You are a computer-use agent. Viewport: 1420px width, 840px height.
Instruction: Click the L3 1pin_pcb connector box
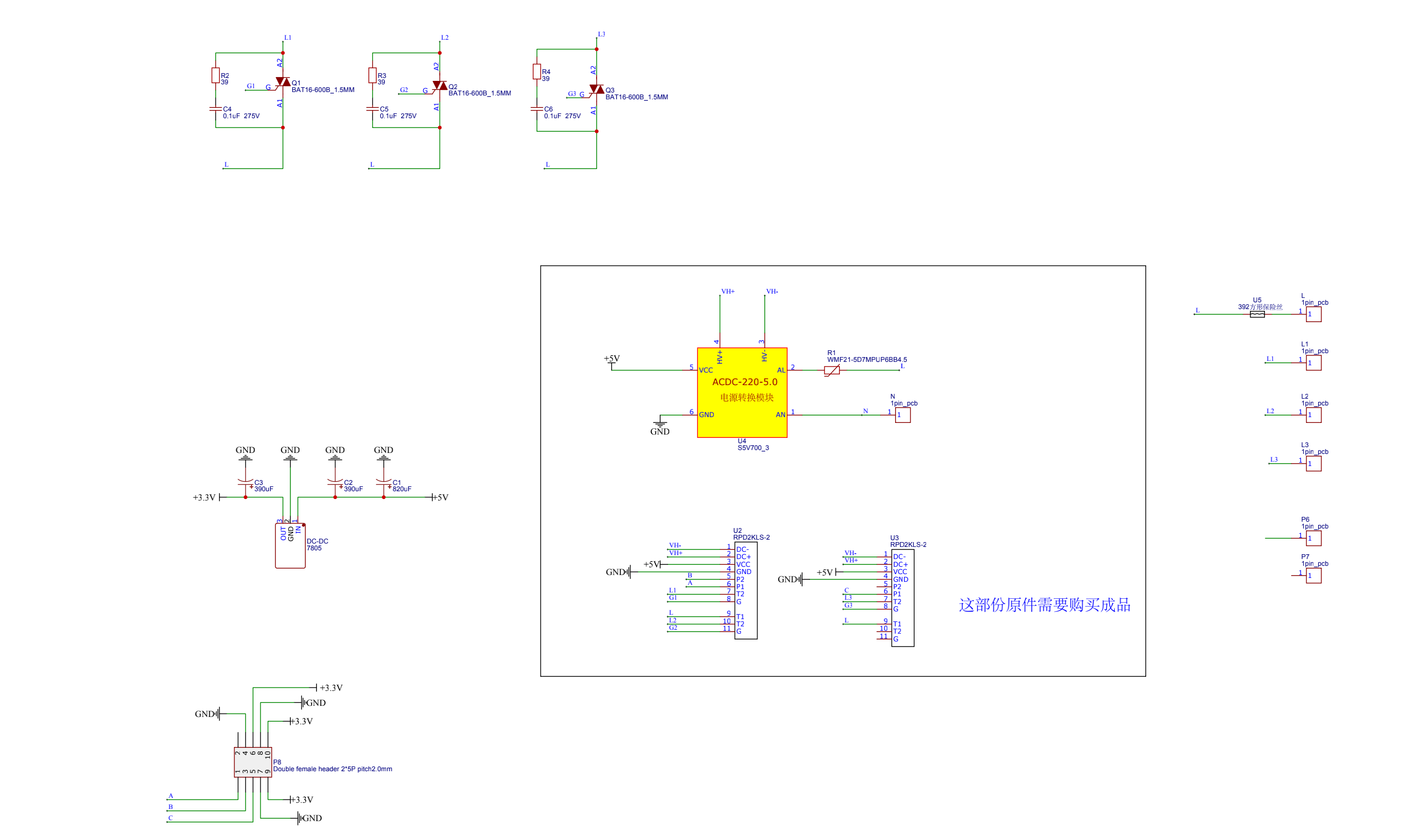point(1313,464)
